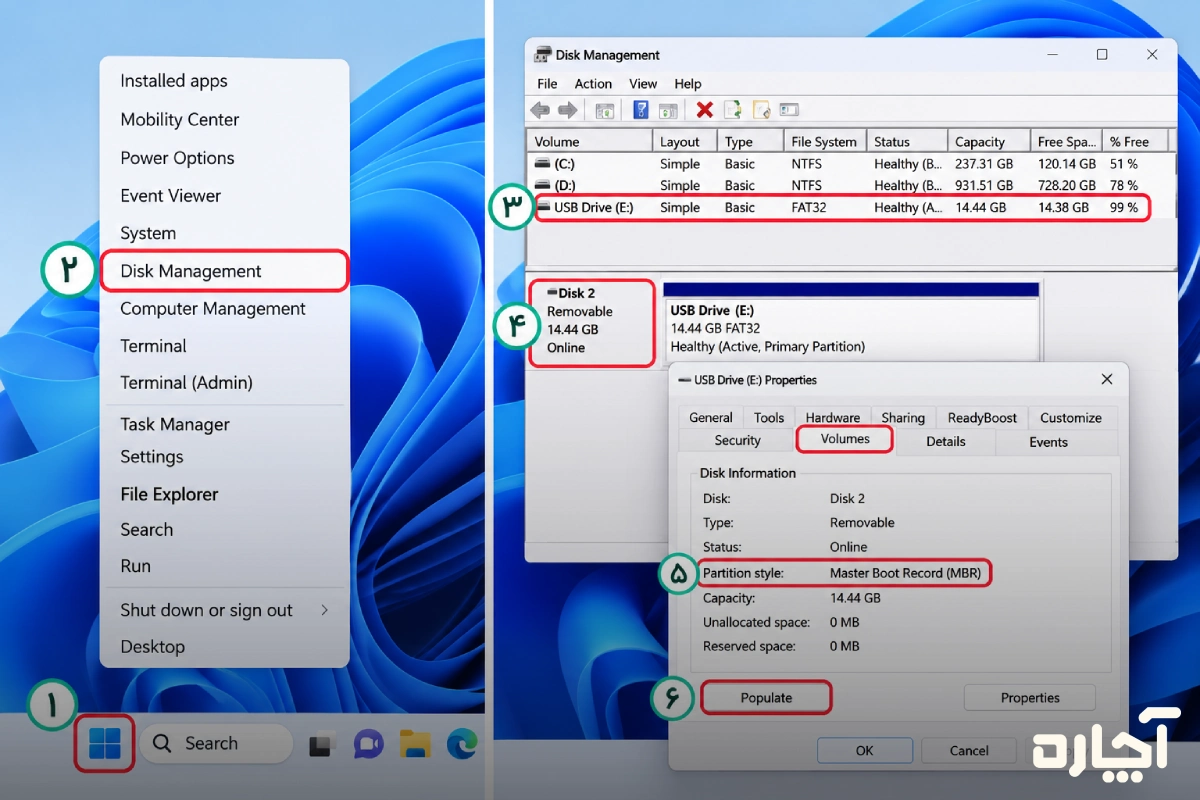Screen dimensions: 1200x800
Task: Open File Explorer from the taskbar
Action: point(415,744)
